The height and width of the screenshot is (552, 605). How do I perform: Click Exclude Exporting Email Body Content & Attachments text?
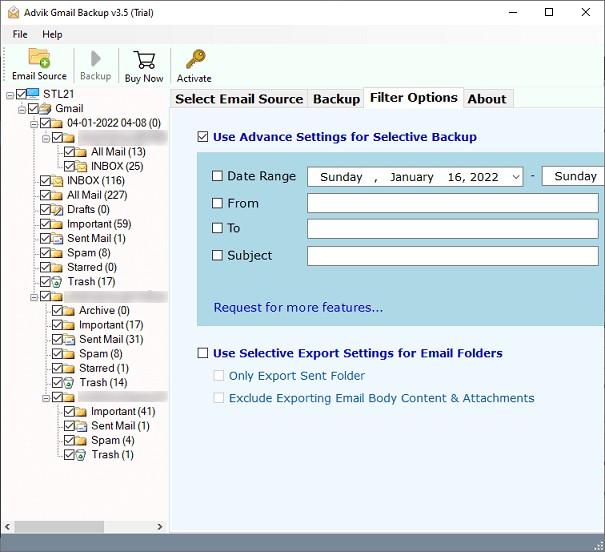tap(382, 398)
